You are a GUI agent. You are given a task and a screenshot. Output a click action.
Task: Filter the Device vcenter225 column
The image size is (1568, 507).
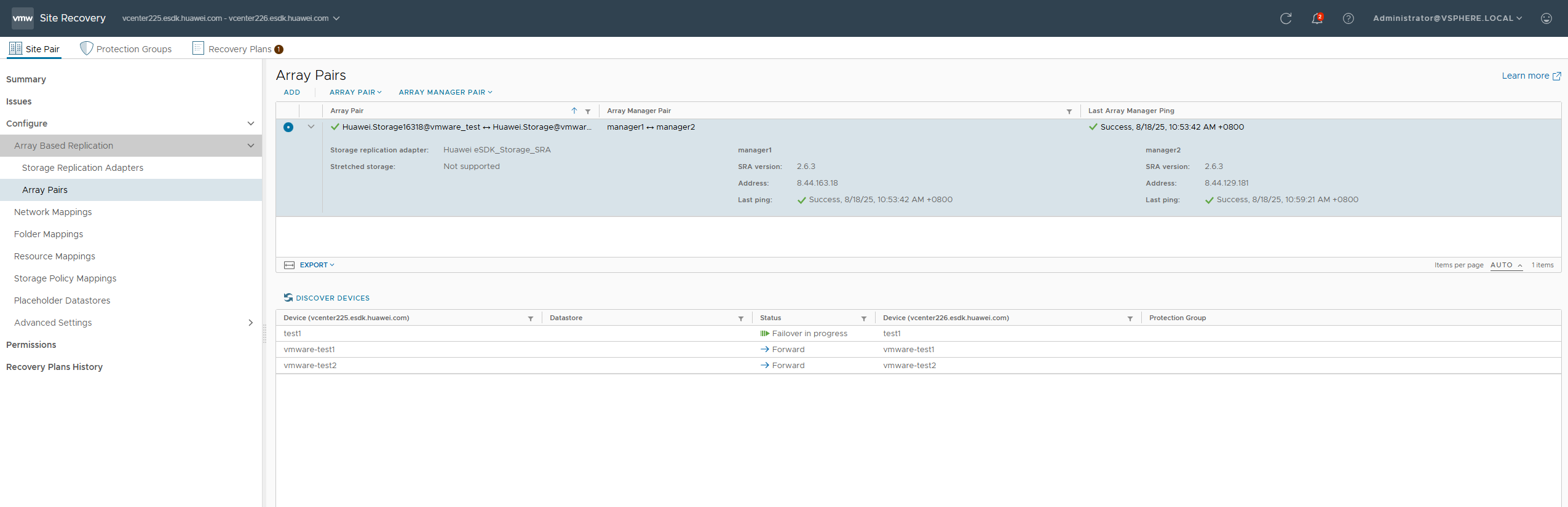click(531, 318)
